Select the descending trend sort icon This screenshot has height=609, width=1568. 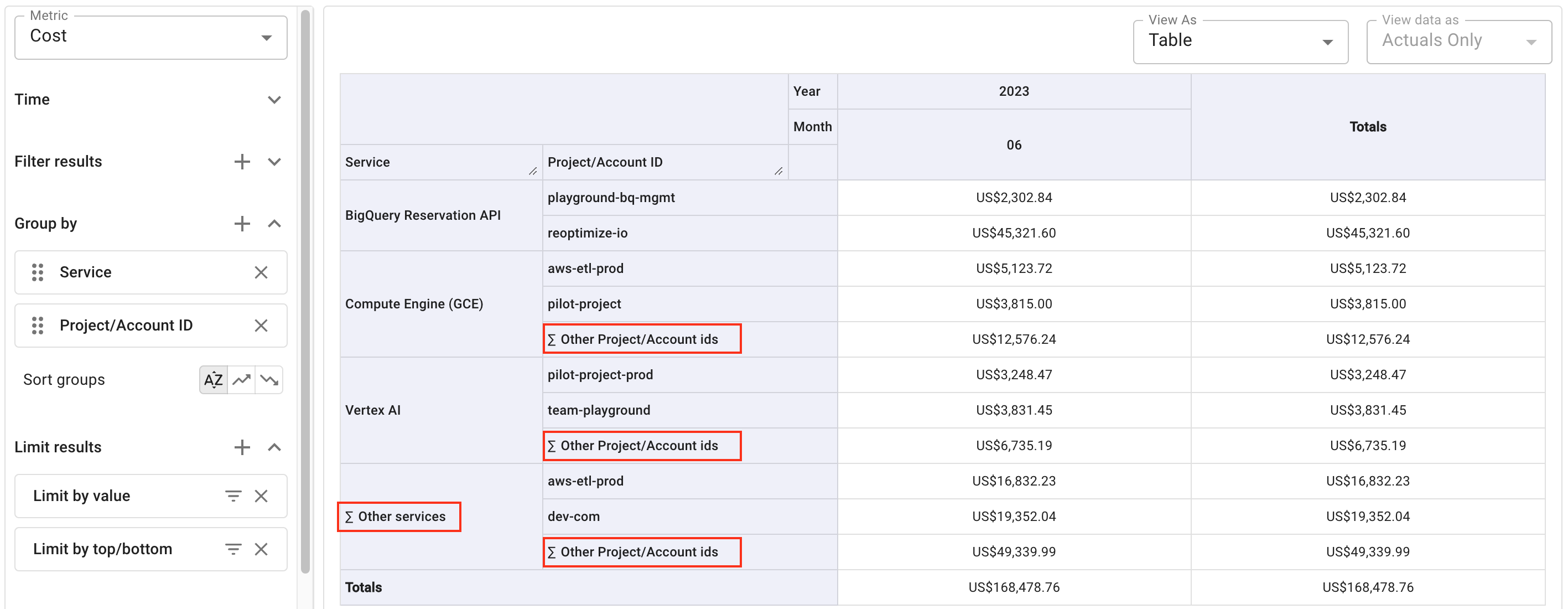coord(268,379)
